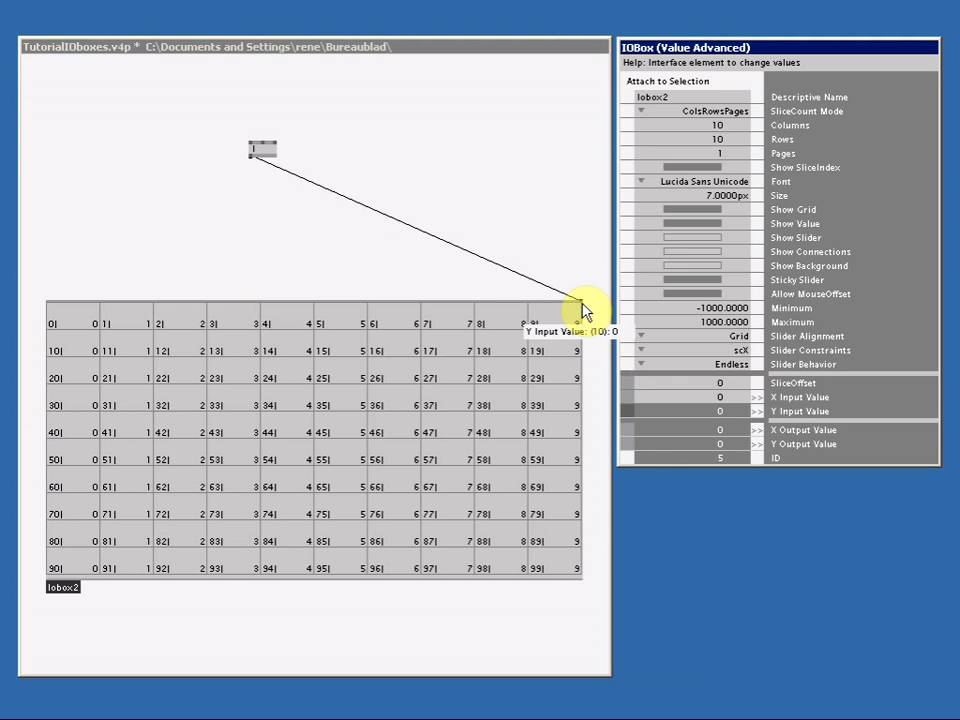Screen dimensions: 960x720
Task: Select the small IOBox node at top of patch
Action: [263, 149]
